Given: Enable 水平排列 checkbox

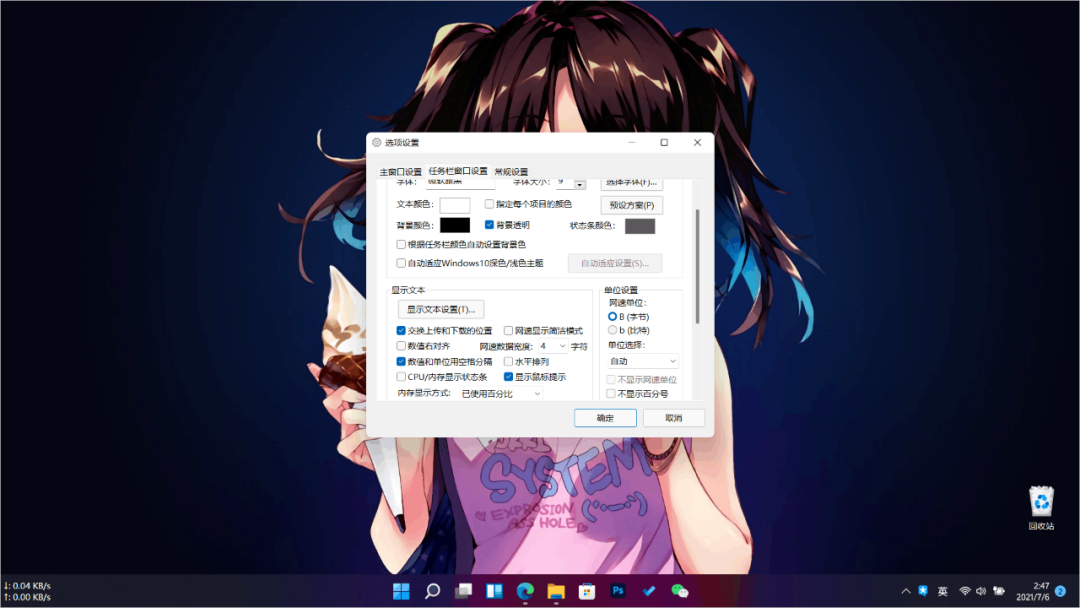Looking at the screenshot, I should click(508, 361).
